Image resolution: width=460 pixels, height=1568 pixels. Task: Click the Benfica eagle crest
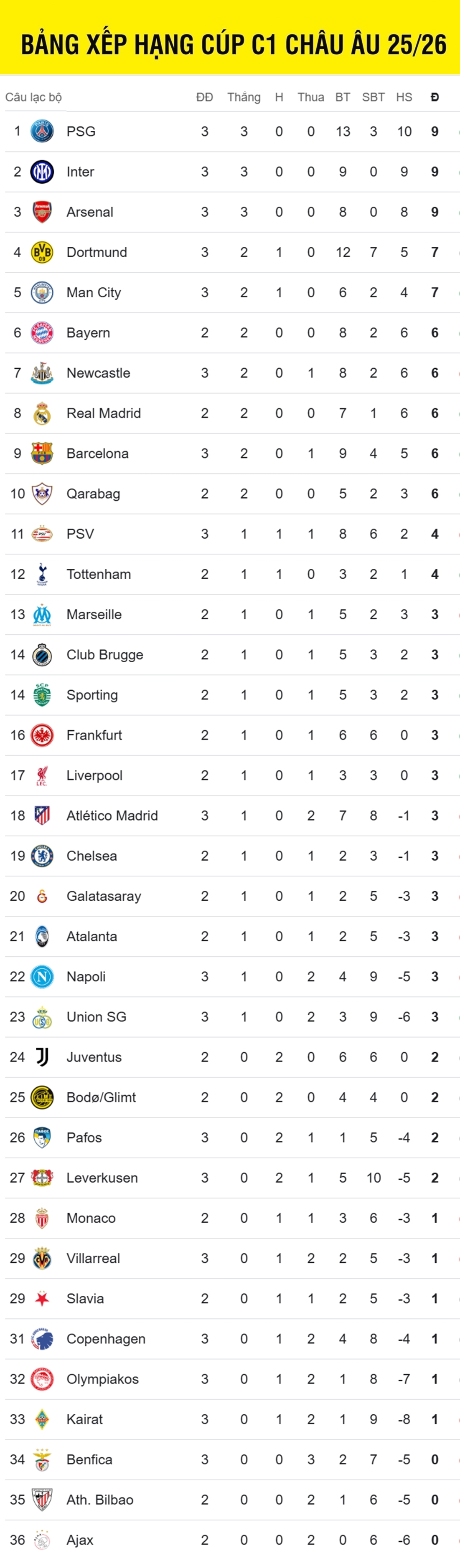pos(42,1460)
